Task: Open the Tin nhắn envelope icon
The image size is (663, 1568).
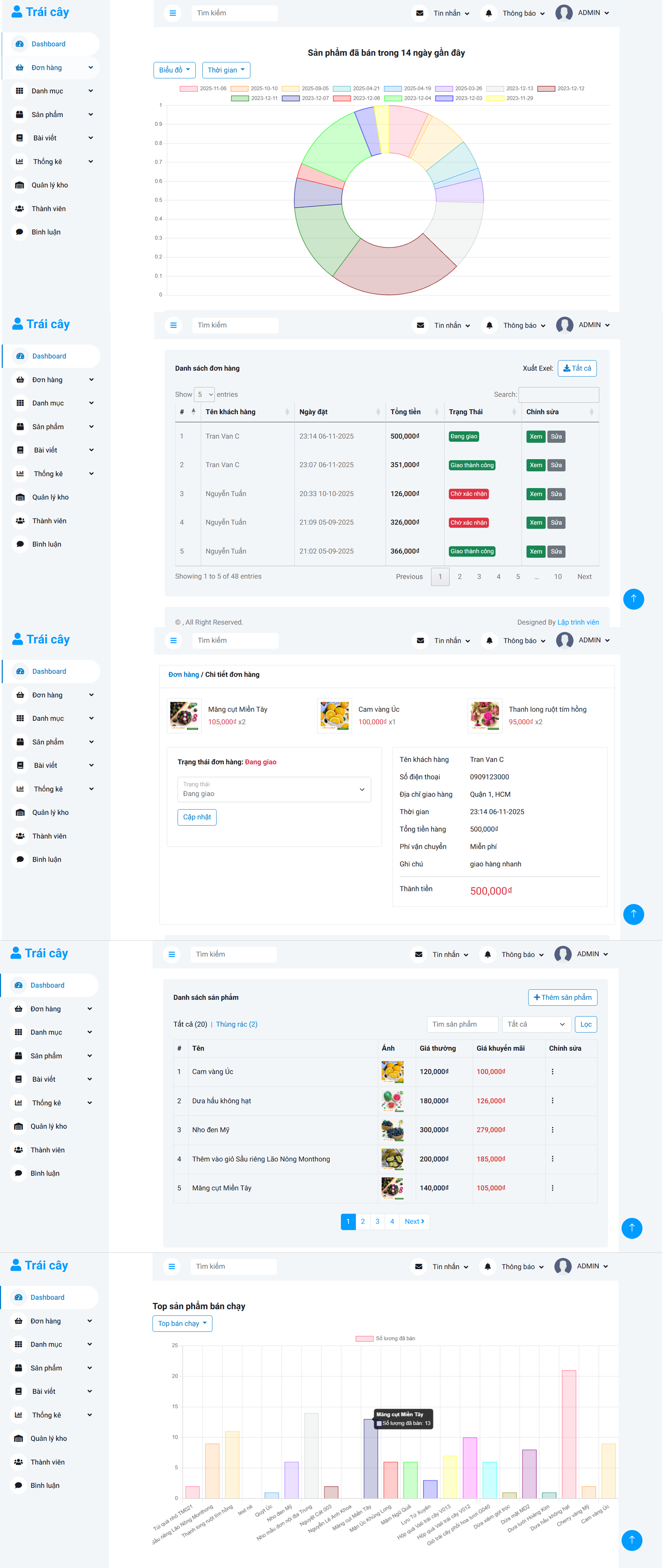Action: point(420,13)
